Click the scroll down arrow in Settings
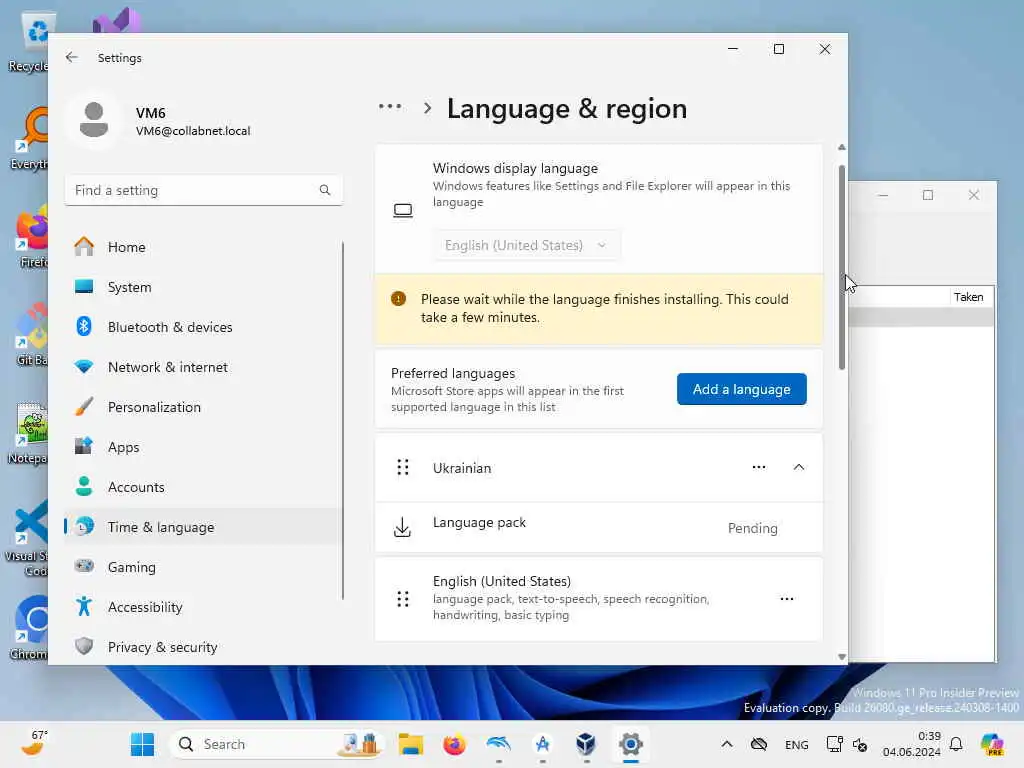Screen dimensions: 1024x768 click(842, 657)
